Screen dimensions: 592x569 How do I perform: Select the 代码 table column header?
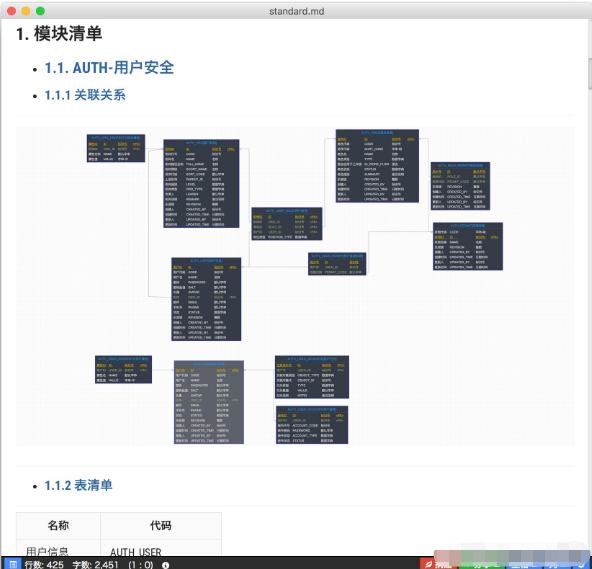(161, 525)
